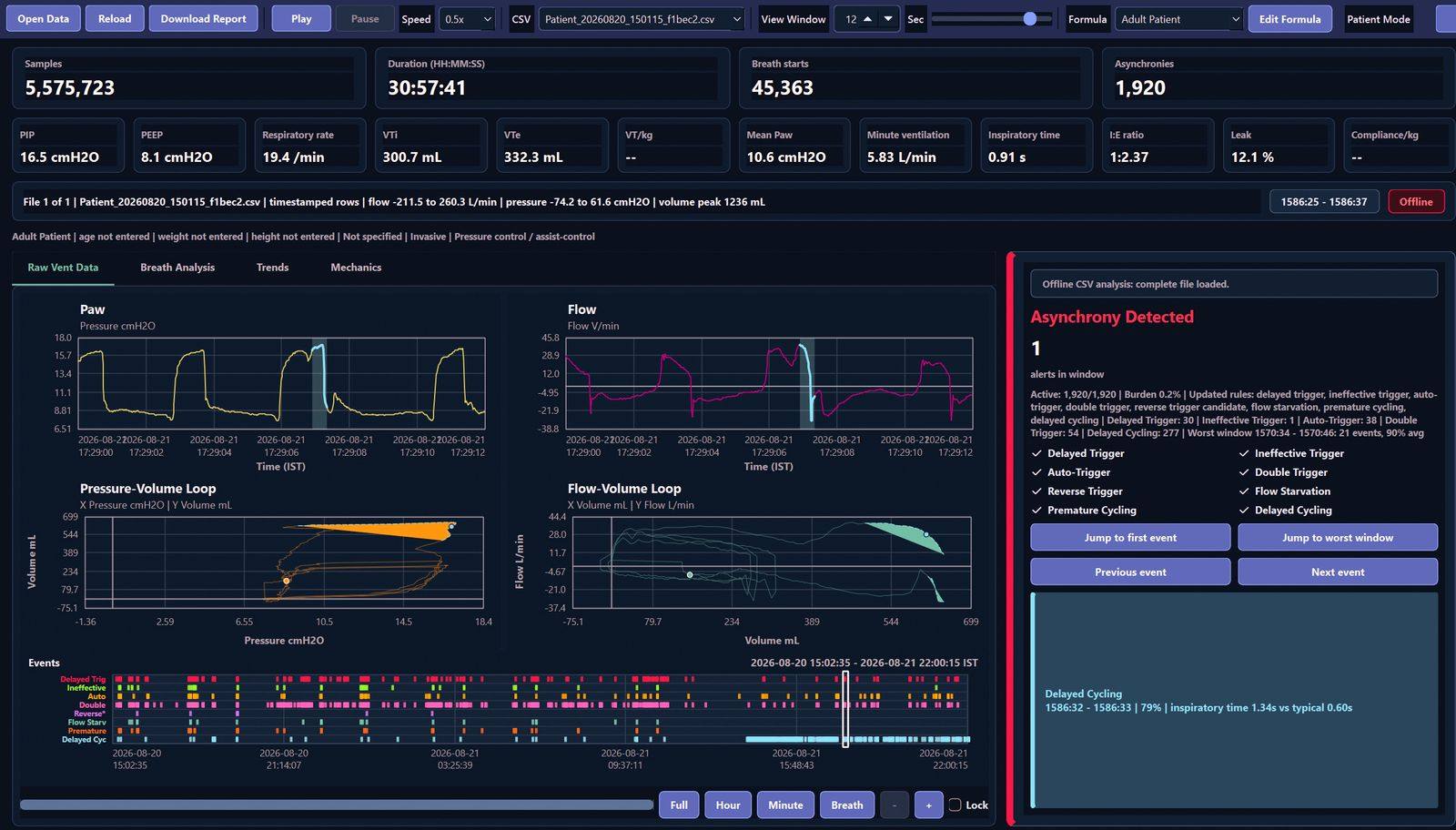Select the Delayed Cycling event entry
This screenshot has width=1456, height=830.
[1234, 701]
